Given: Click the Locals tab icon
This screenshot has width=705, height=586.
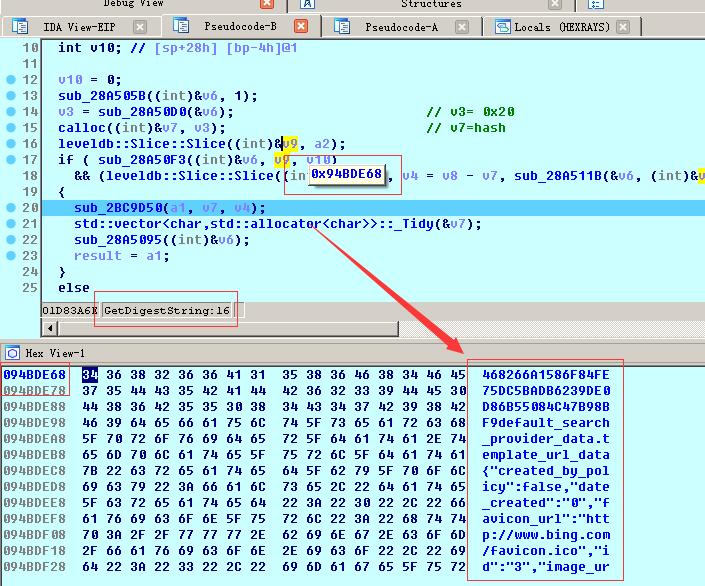Looking at the screenshot, I should pos(503,27).
